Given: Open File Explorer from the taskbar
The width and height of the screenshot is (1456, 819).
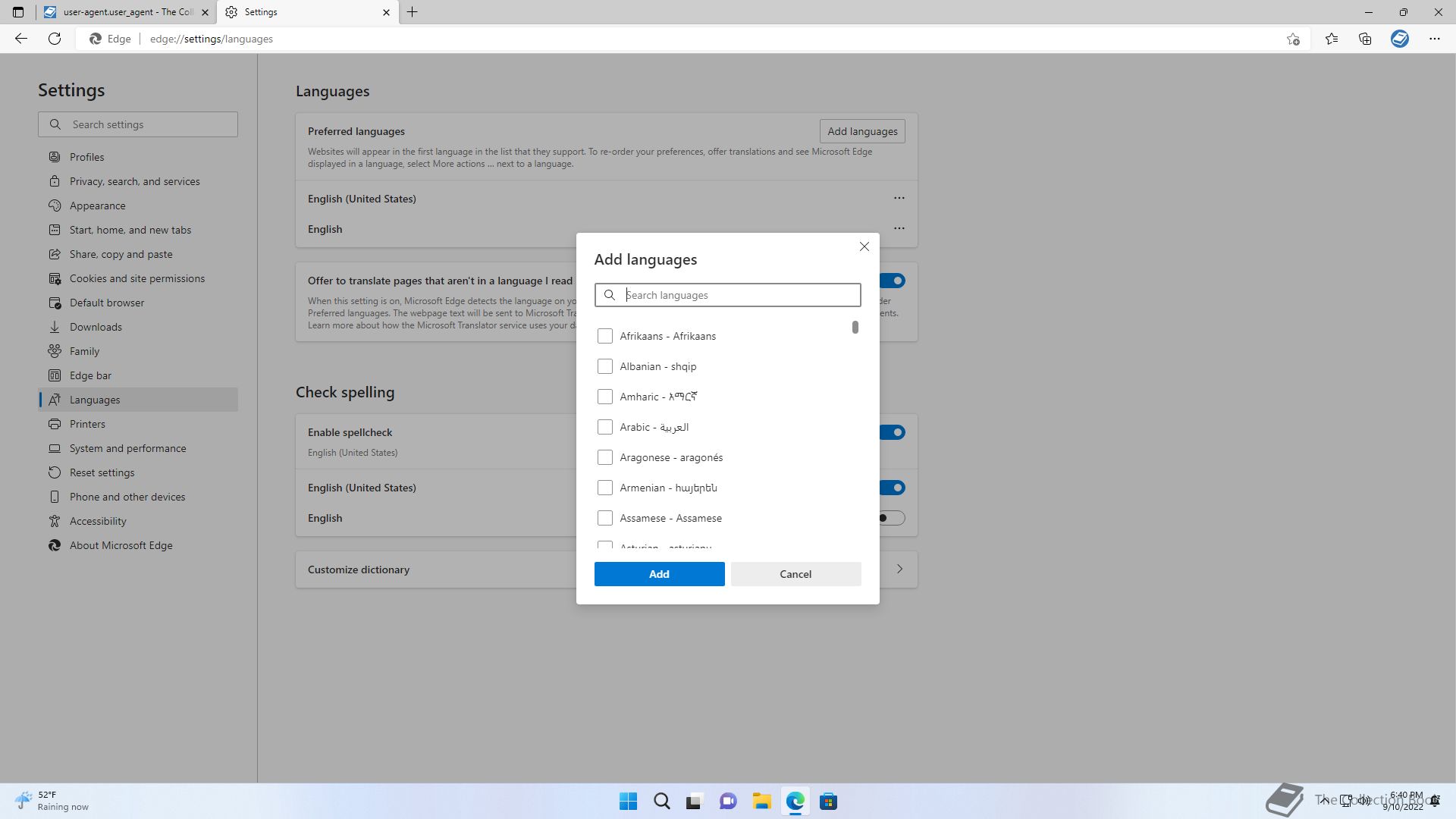Looking at the screenshot, I should [761, 802].
